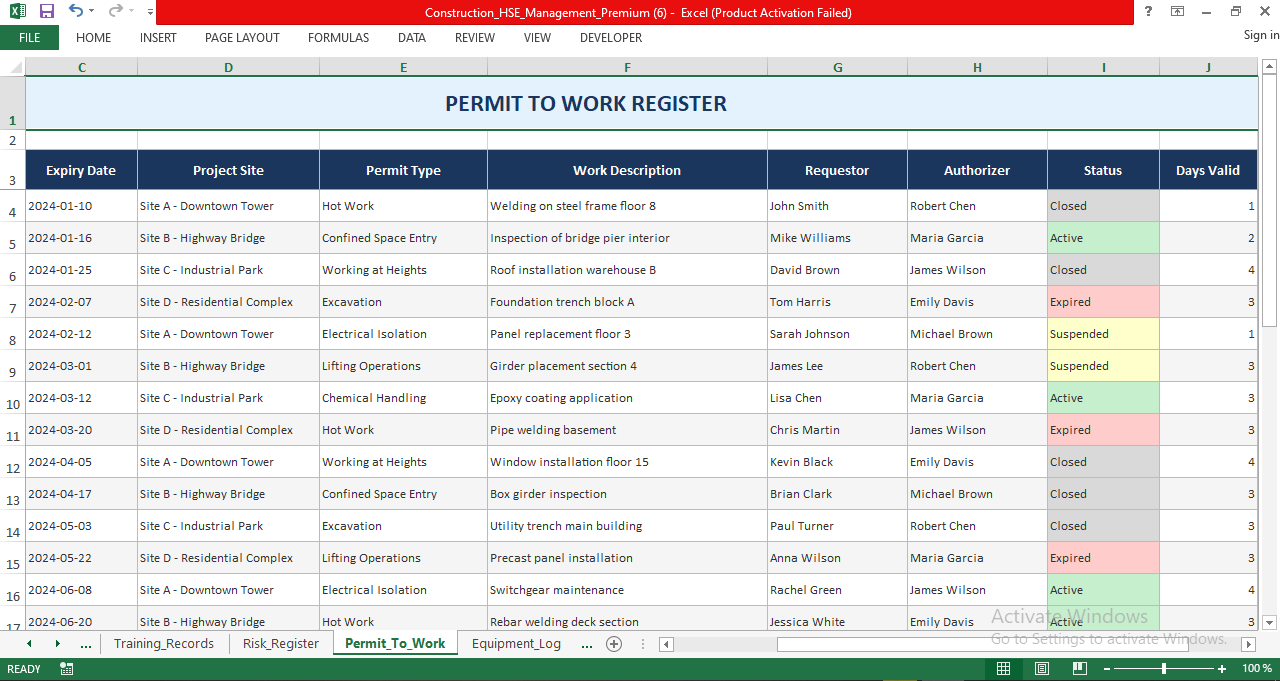Click the Permit Type header cell
Screen dimensions: 1280x681
point(403,171)
